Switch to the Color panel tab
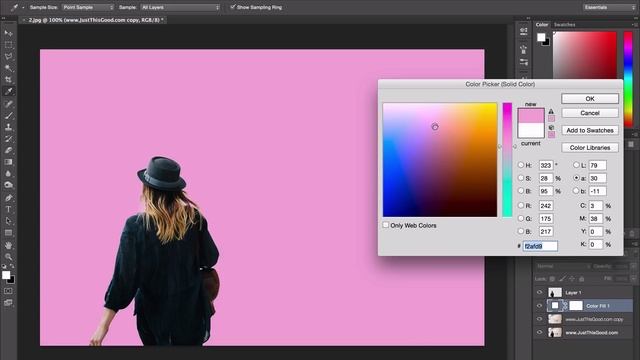 tap(542, 24)
